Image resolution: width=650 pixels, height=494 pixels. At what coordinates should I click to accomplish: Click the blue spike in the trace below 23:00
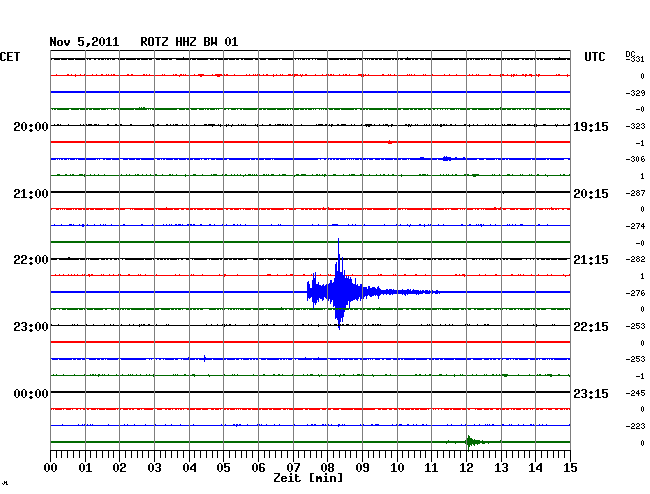205,358
